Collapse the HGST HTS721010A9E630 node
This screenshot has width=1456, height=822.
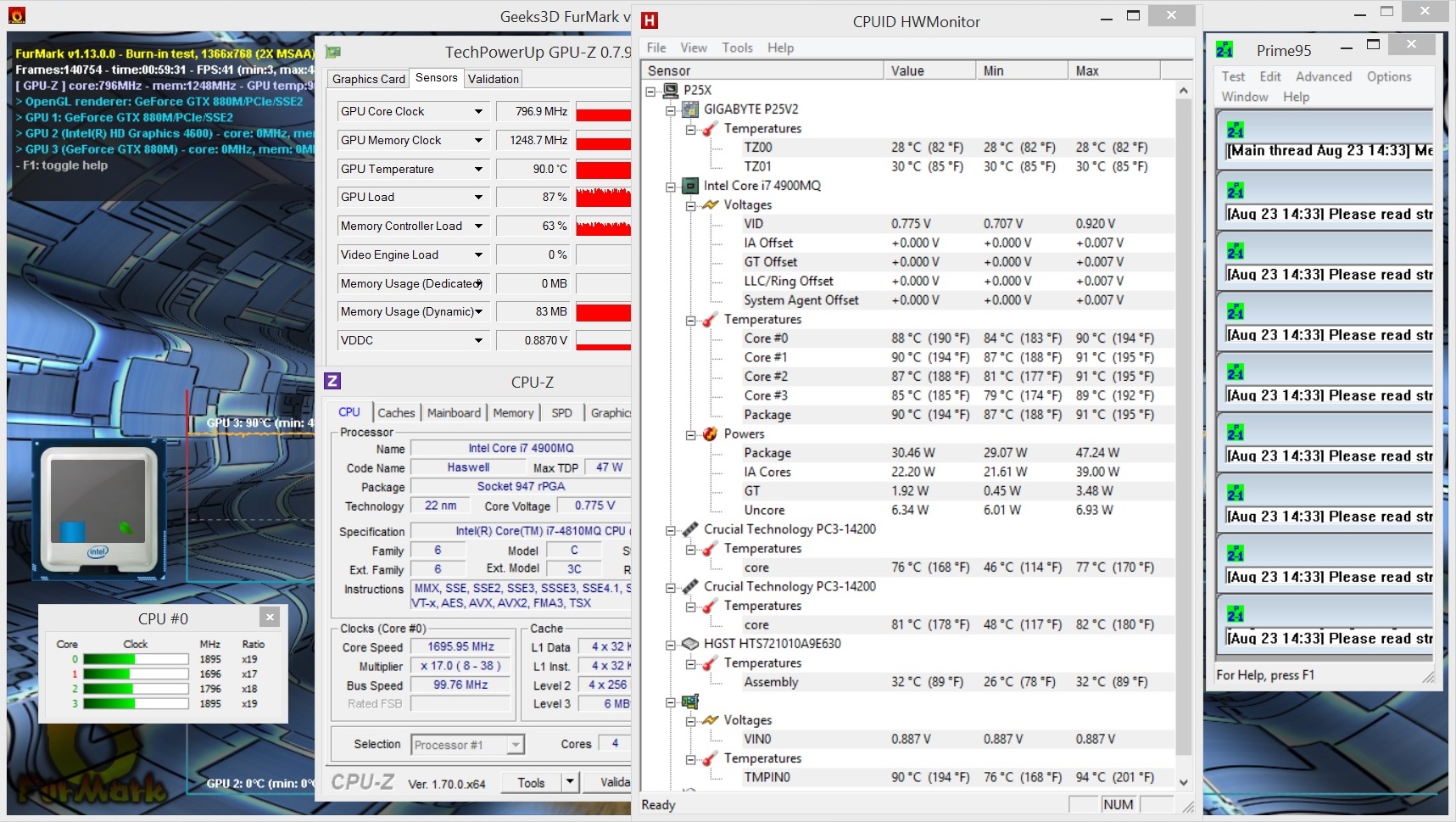[x=671, y=645]
